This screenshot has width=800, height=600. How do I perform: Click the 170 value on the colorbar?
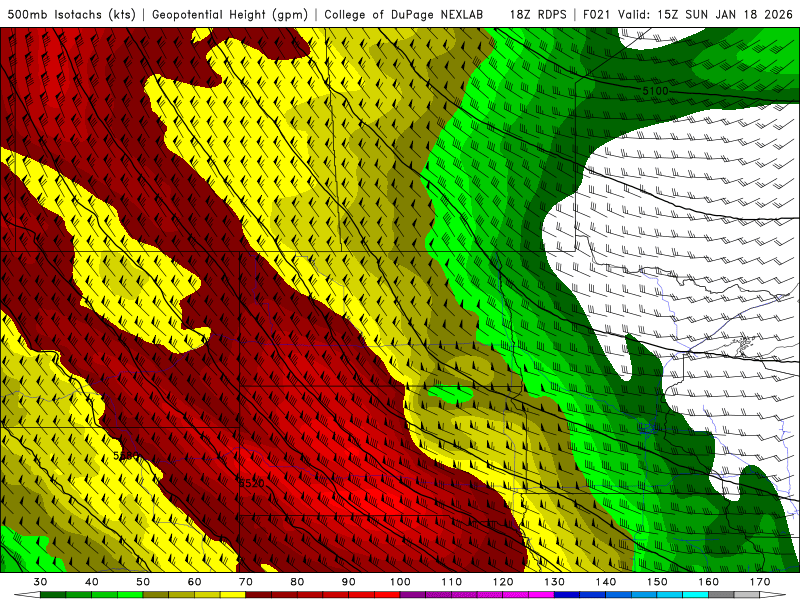pyautogui.click(x=760, y=582)
